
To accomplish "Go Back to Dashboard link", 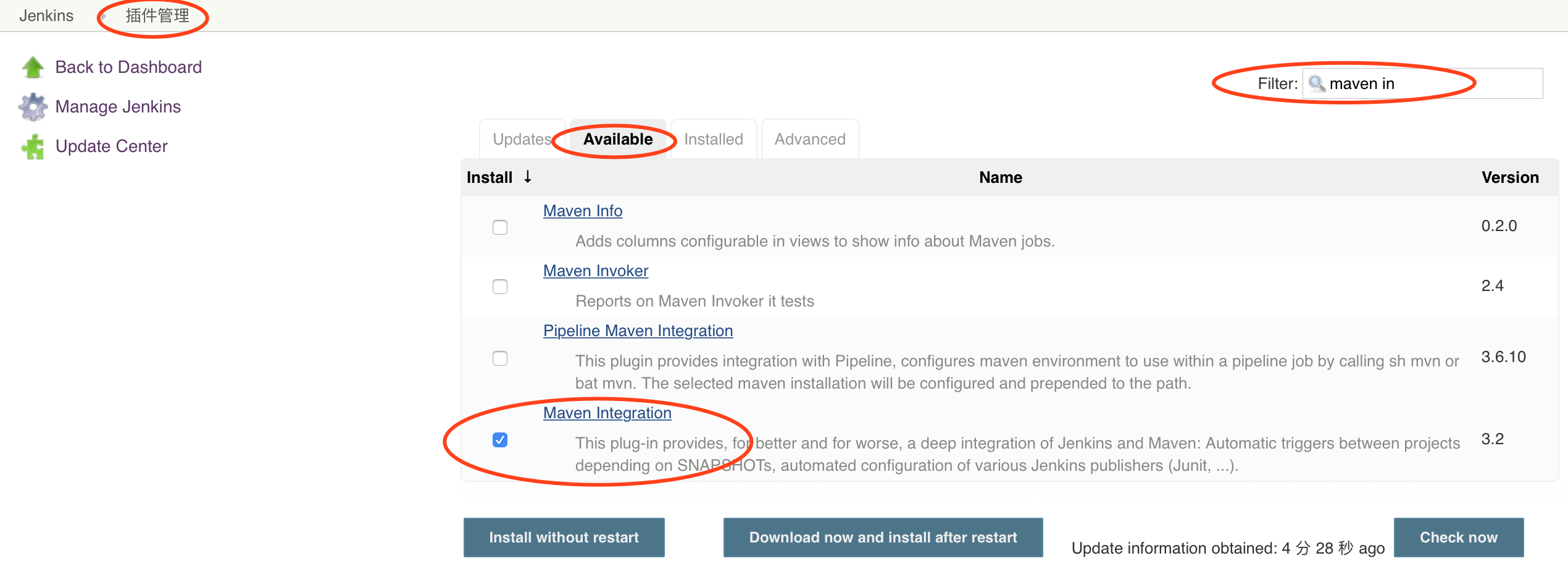I will point(128,67).
